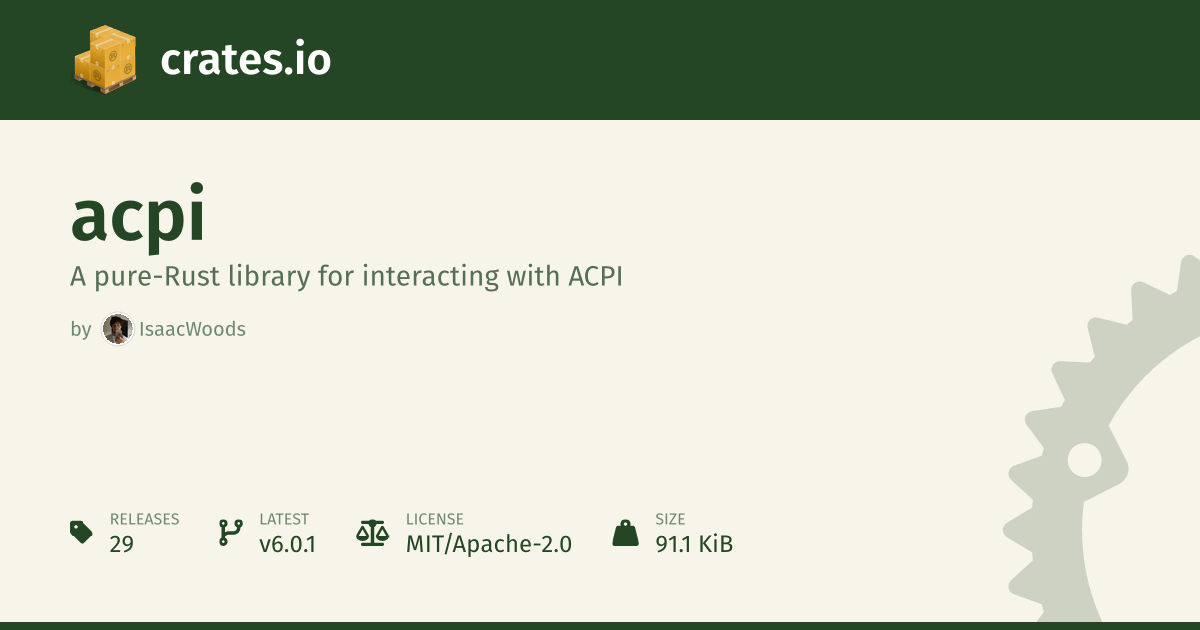Click the RELEASES label
This screenshot has width=1200, height=630.
144,519
